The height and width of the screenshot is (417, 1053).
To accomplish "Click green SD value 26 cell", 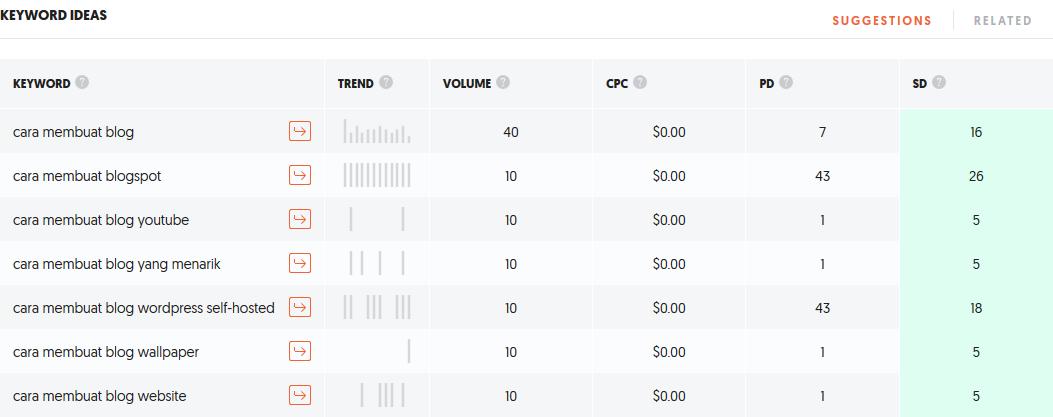I will (976, 176).
